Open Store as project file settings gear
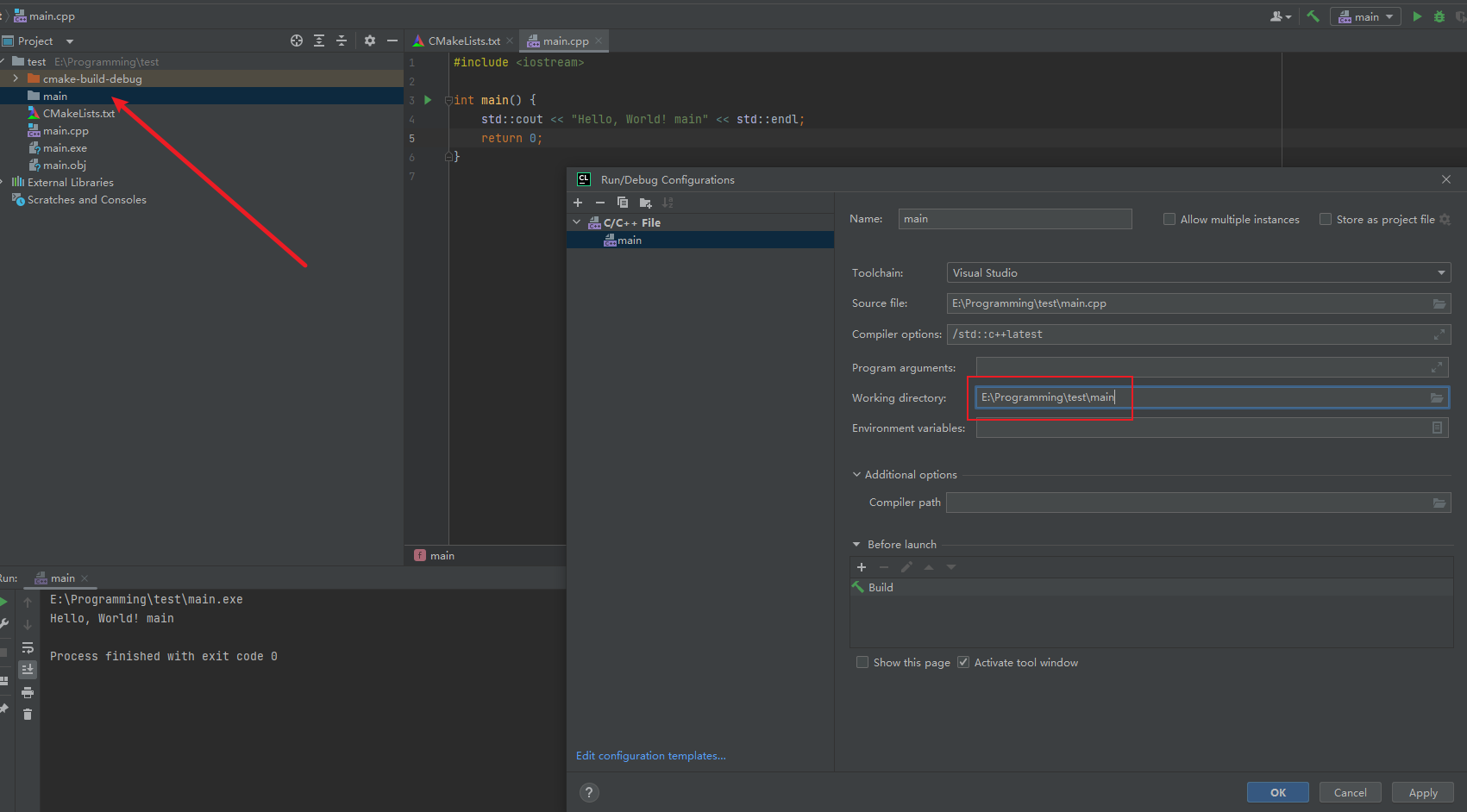Viewport: 1467px width, 812px height. pos(1445,220)
